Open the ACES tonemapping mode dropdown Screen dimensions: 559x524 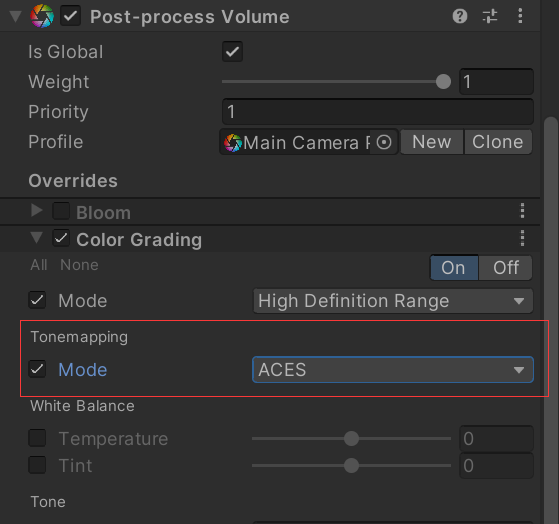(393, 370)
